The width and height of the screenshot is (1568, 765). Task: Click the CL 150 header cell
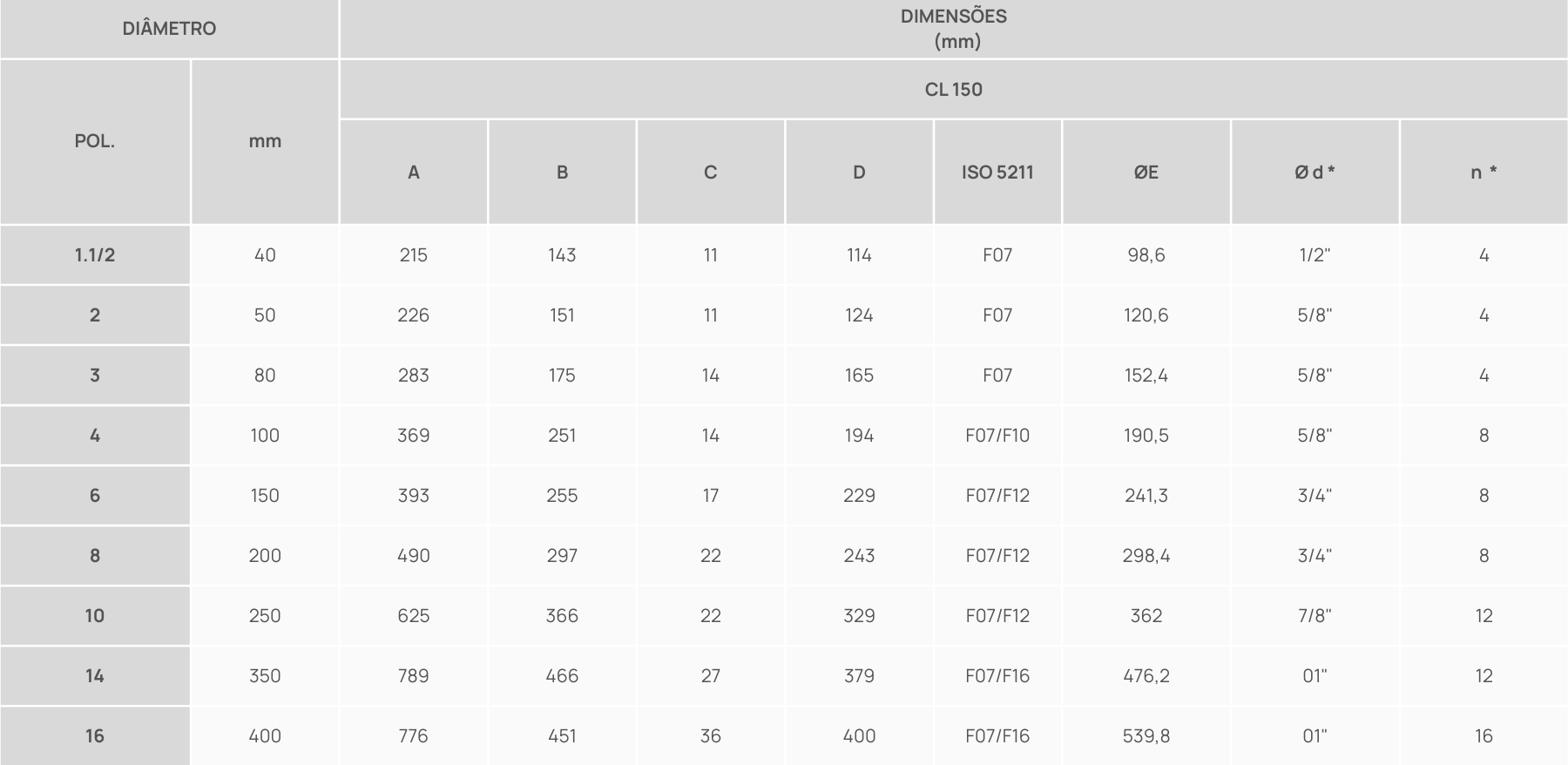[x=954, y=89]
